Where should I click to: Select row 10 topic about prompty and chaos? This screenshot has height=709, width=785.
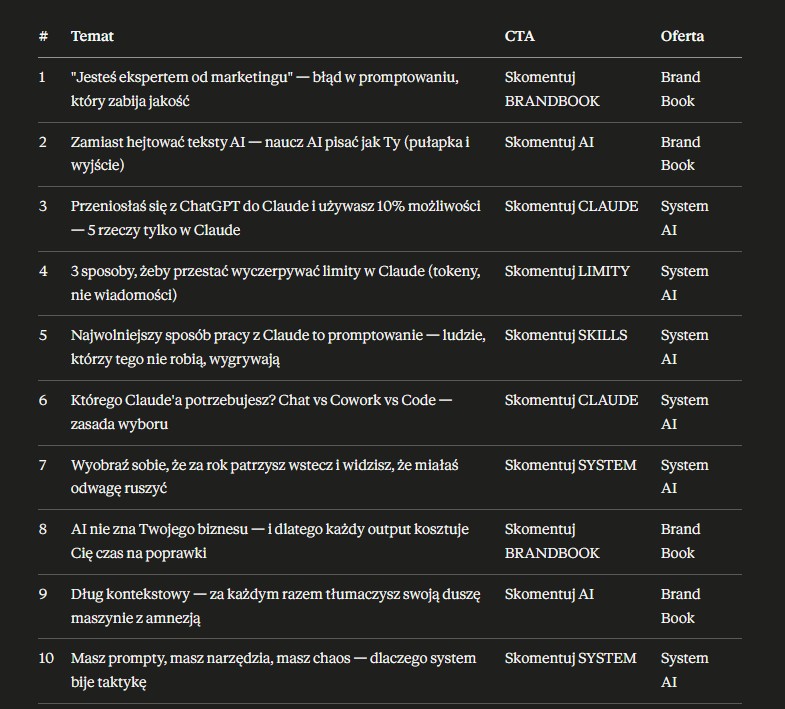[273, 670]
